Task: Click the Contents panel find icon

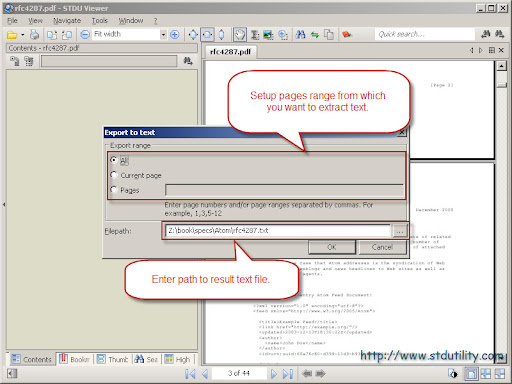Action: click(x=188, y=61)
